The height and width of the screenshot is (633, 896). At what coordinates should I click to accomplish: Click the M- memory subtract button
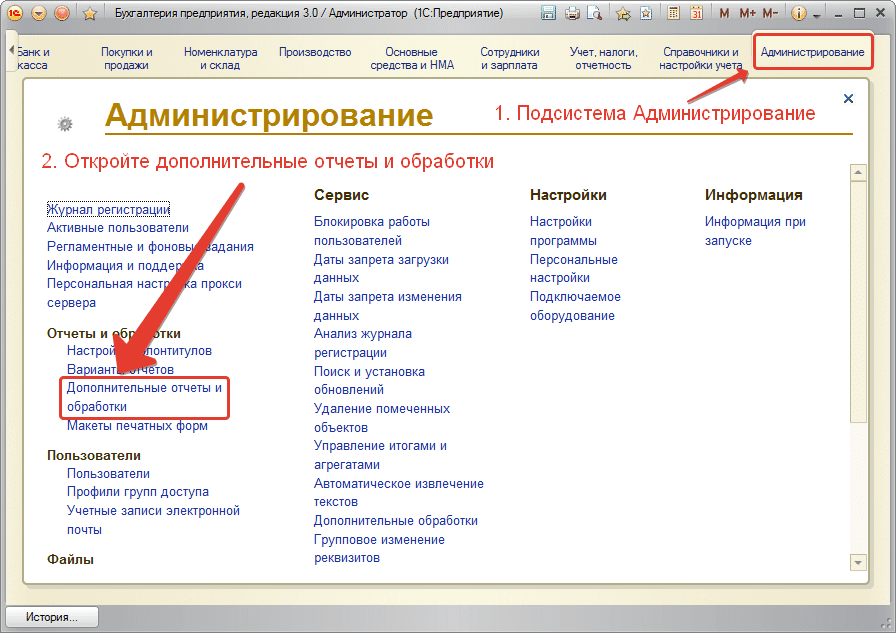771,13
